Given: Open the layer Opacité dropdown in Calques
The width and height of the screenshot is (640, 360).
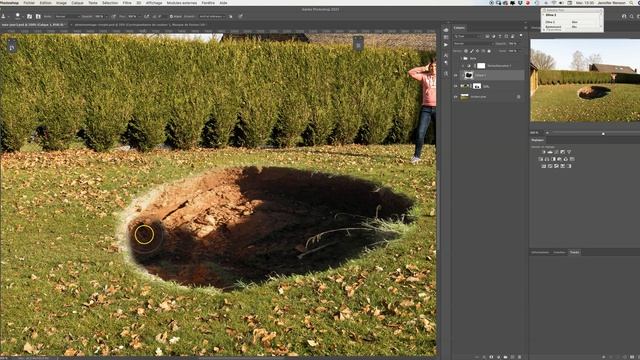Looking at the screenshot, I should coord(519,43).
